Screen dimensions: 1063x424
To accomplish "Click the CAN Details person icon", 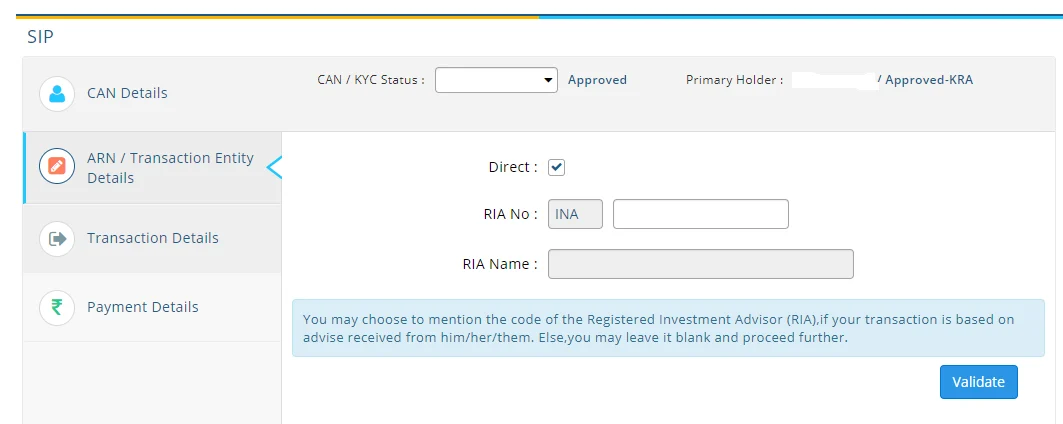I will (57, 94).
